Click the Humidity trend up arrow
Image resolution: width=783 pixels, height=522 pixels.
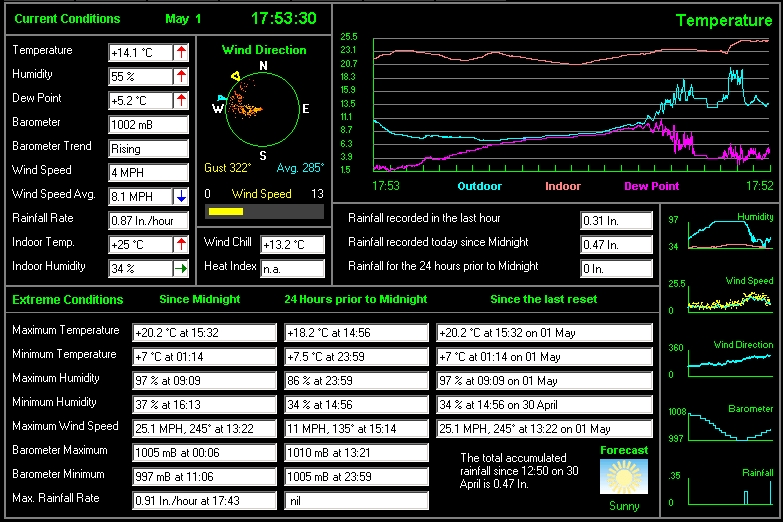(181, 76)
